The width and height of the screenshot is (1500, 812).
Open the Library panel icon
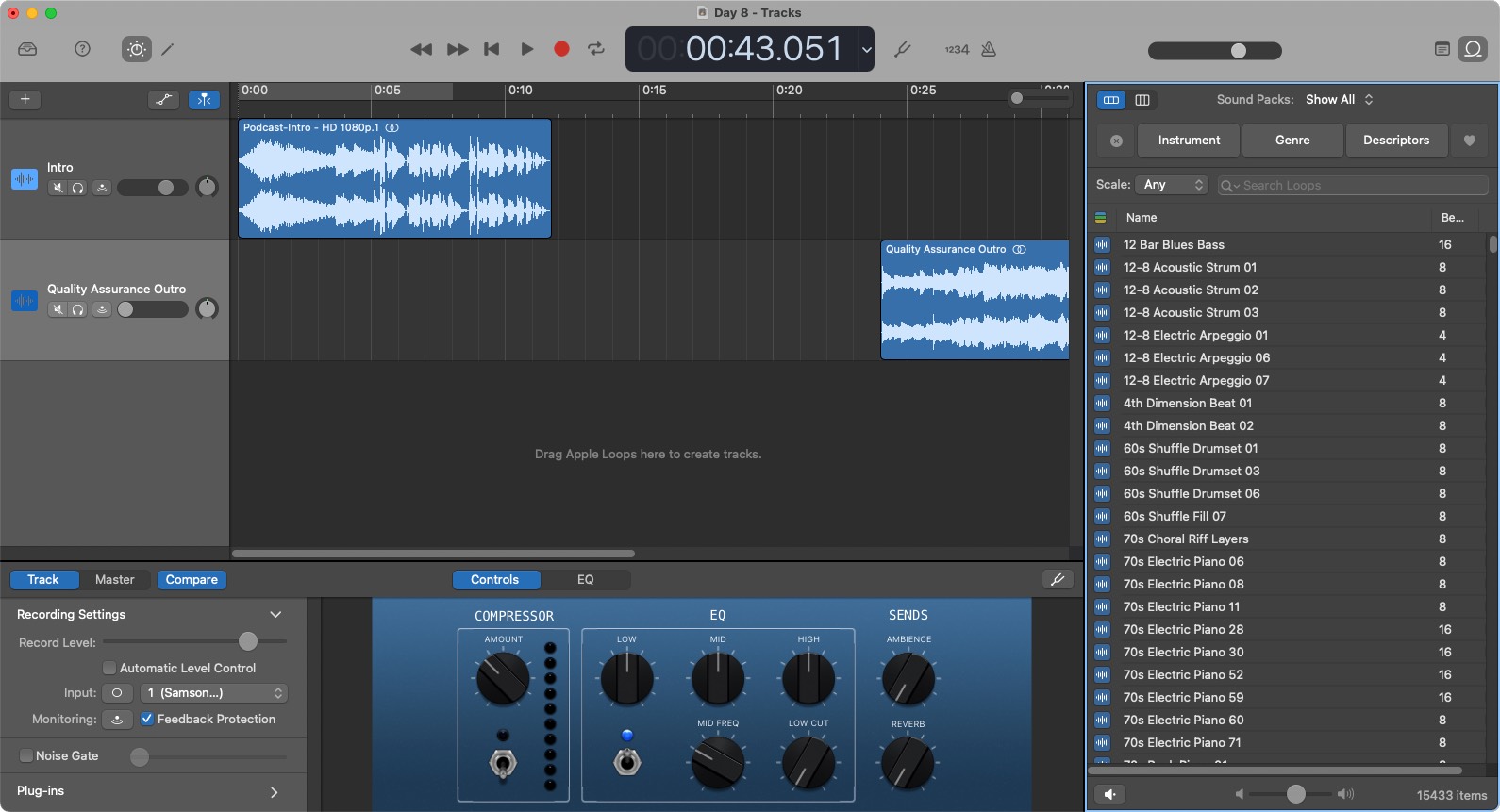[x=27, y=49]
